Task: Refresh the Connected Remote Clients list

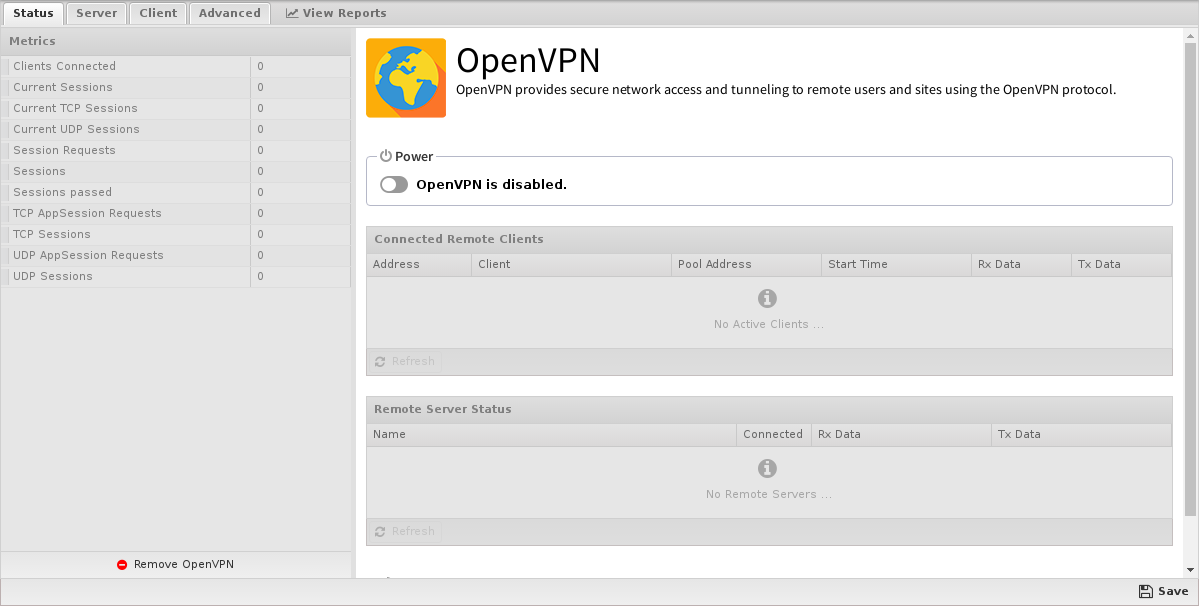Action: [405, 361]
